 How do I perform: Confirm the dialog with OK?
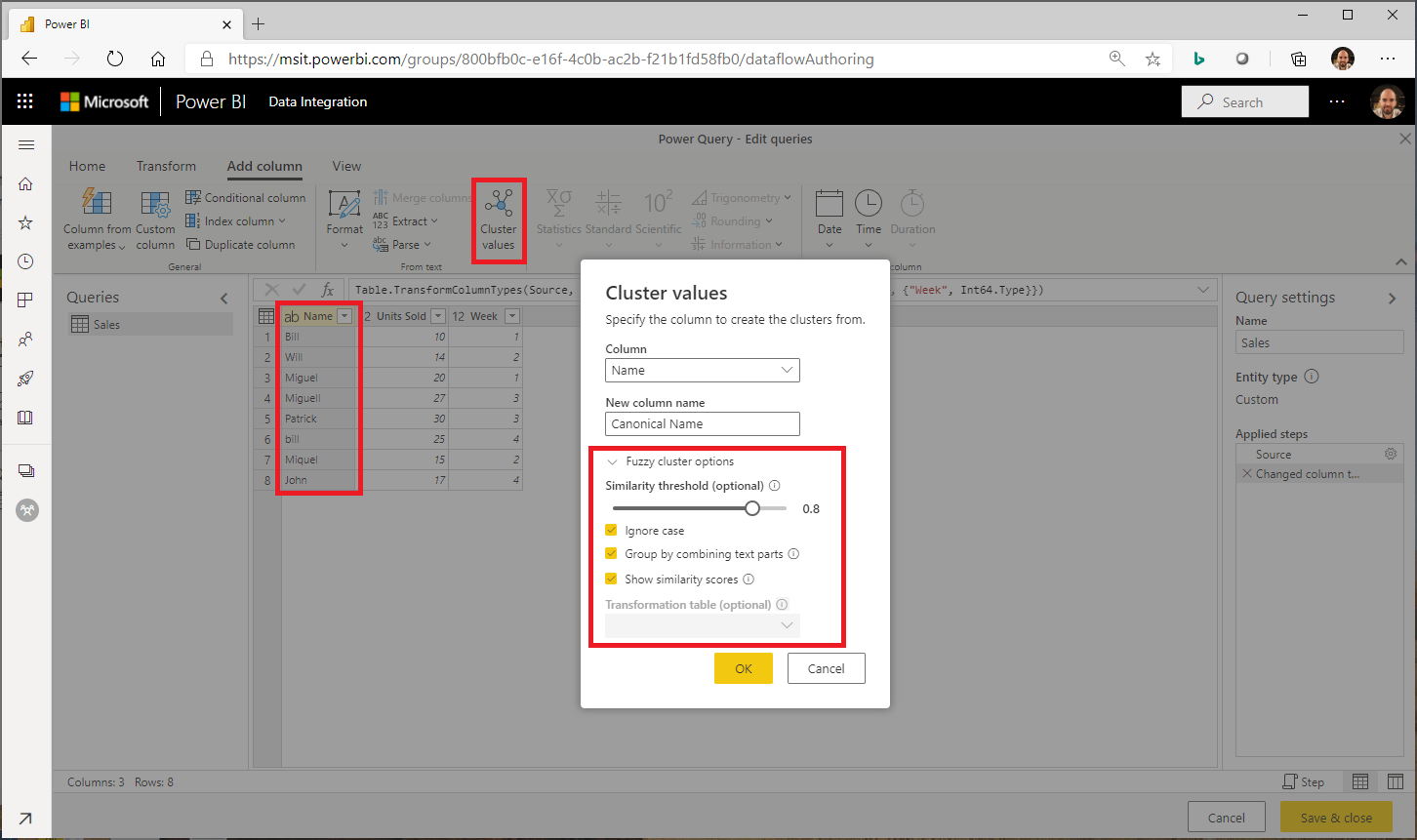pyautogui.click(x=744, y=668)
